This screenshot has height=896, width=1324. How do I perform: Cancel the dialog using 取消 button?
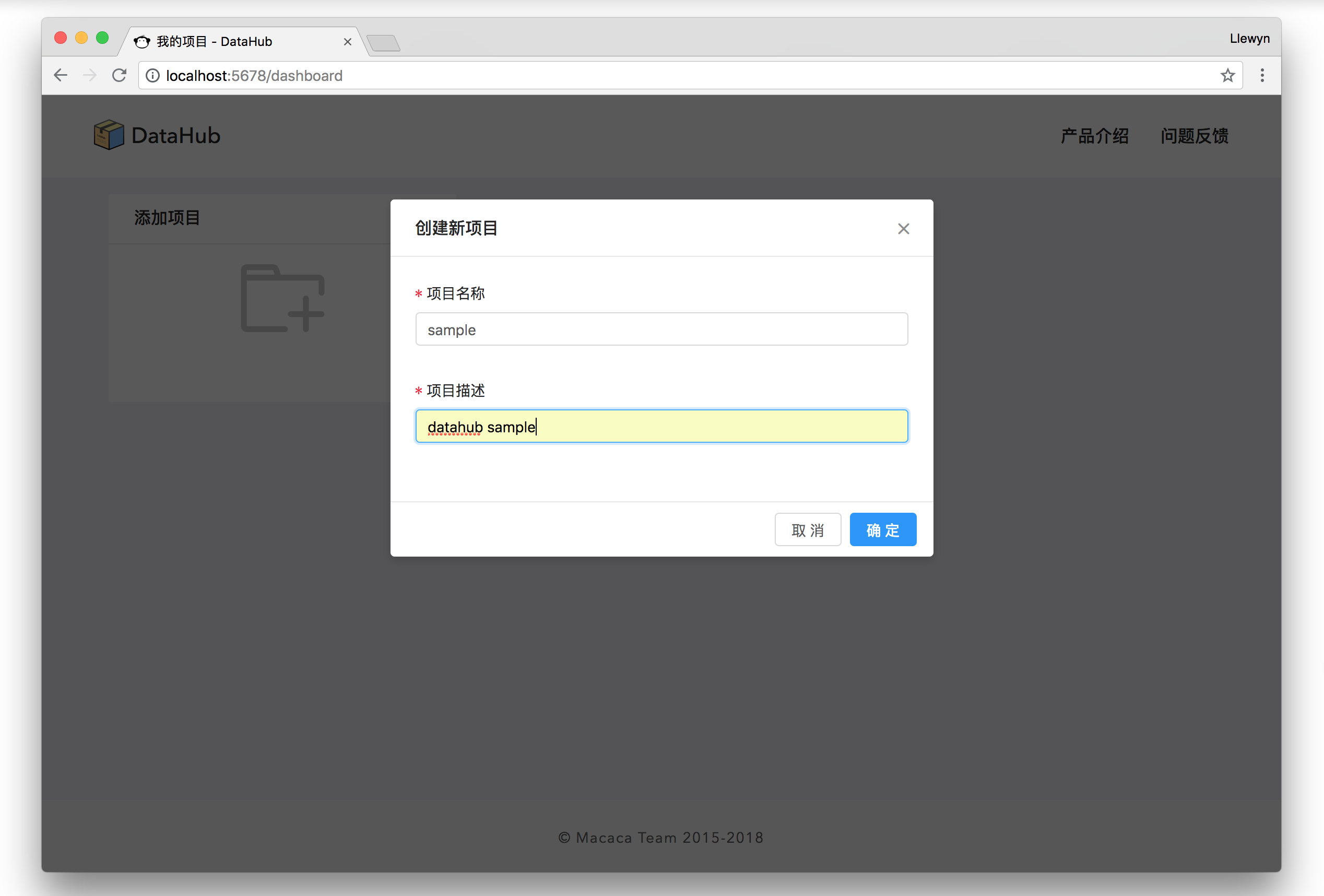coord(807,529)
